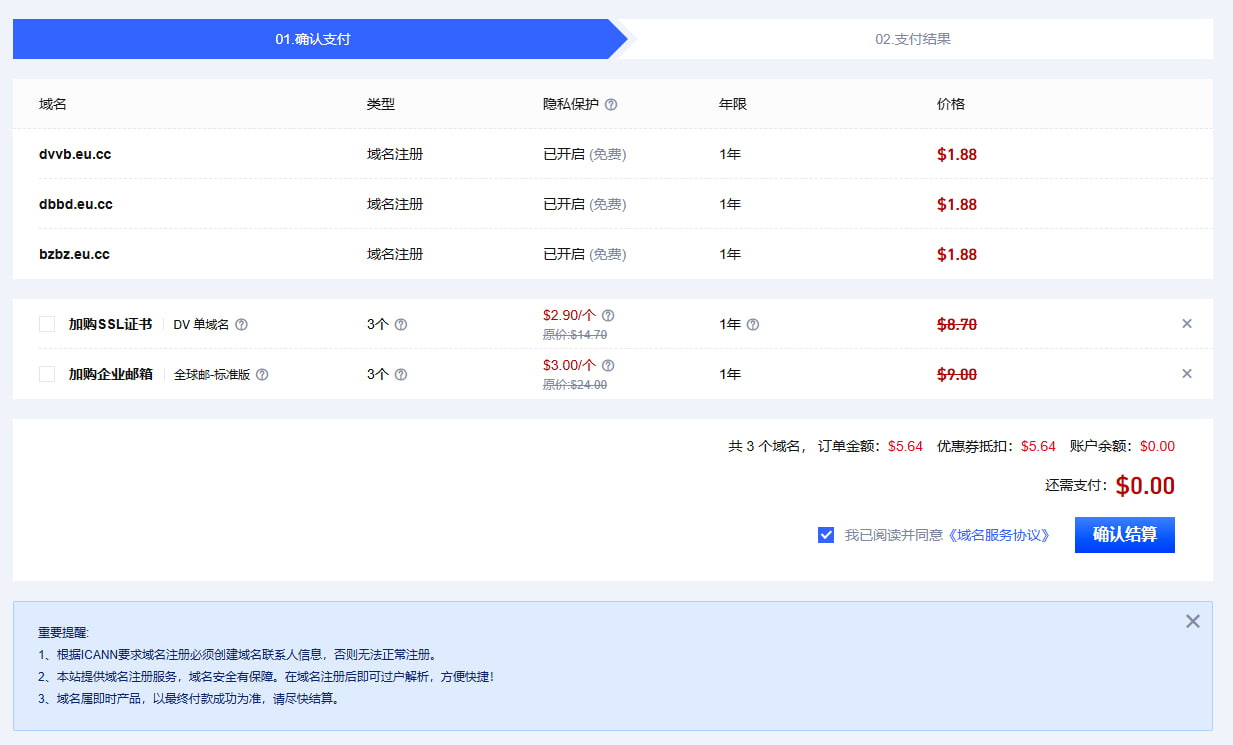This screenshot has height=745, width=1233.
Task: Click help icon beside 企业邮箱 3个 quantity
Action: (401, 374)
